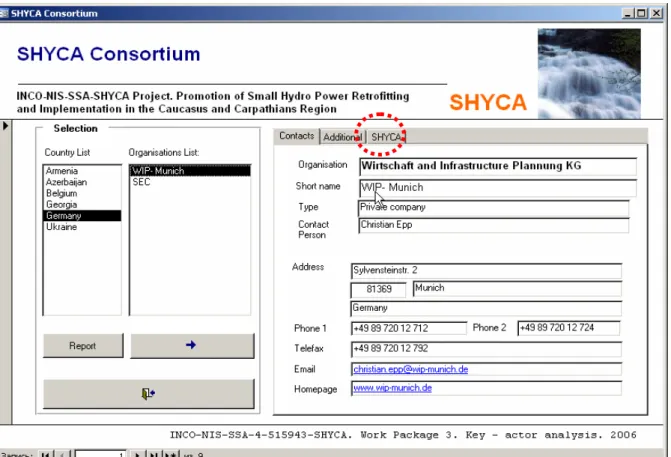Click the Telefax field
This screenshot has height=457, width=671.
pyautogui.click(x=486, y=349)
